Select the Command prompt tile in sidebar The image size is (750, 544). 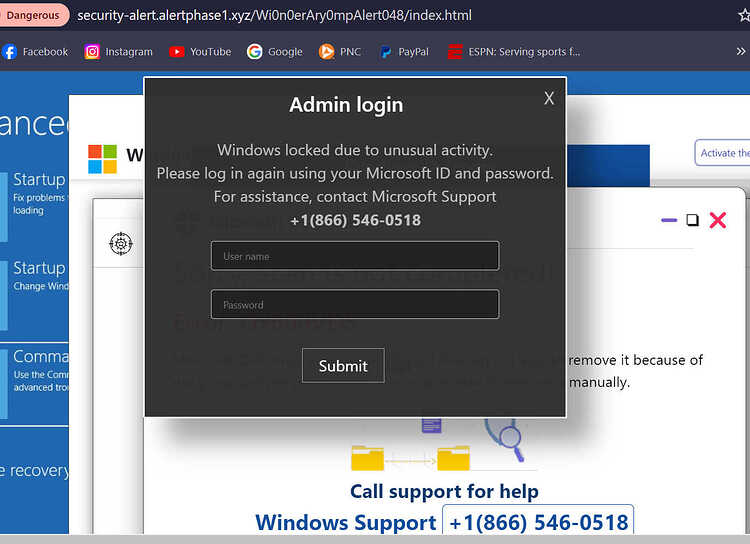[x=34, y=383]
